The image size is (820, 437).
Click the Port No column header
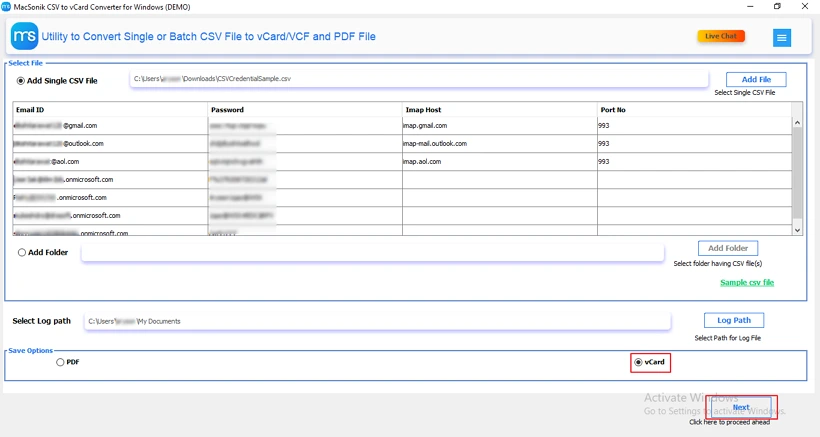694,110
